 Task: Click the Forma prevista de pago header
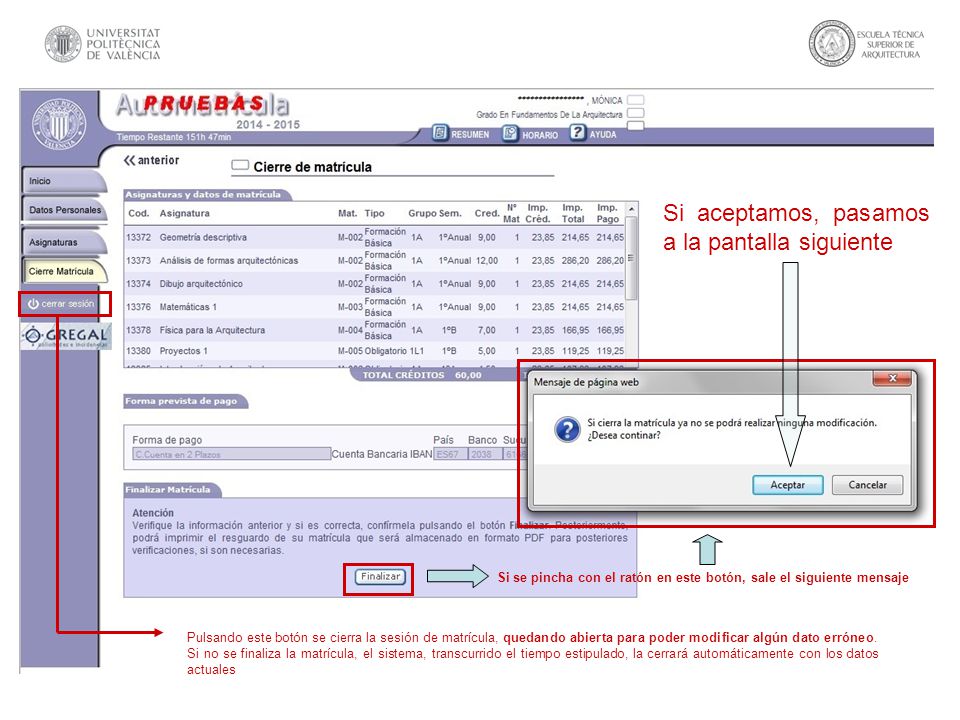click(x=181, y=402)
